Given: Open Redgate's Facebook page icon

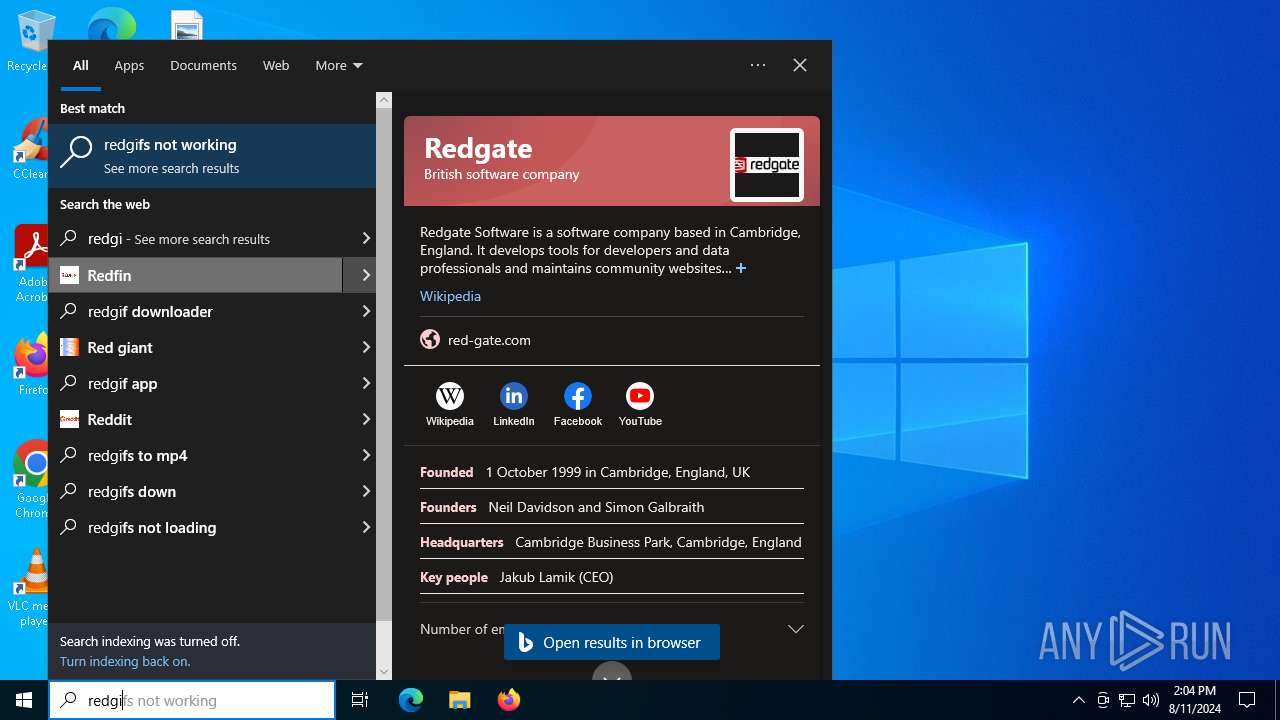Looking at the screenshot, I should pos(577,397).
